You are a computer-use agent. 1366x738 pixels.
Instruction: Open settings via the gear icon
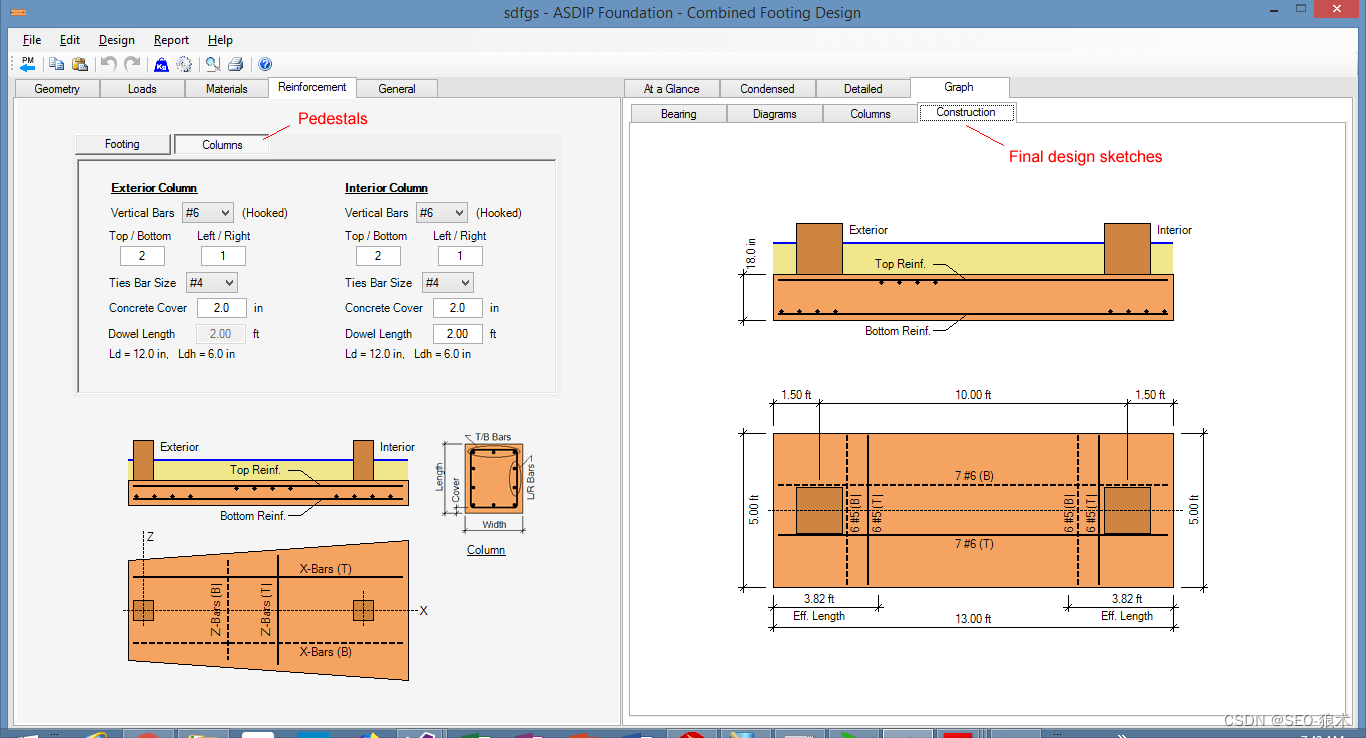(184, 64)
